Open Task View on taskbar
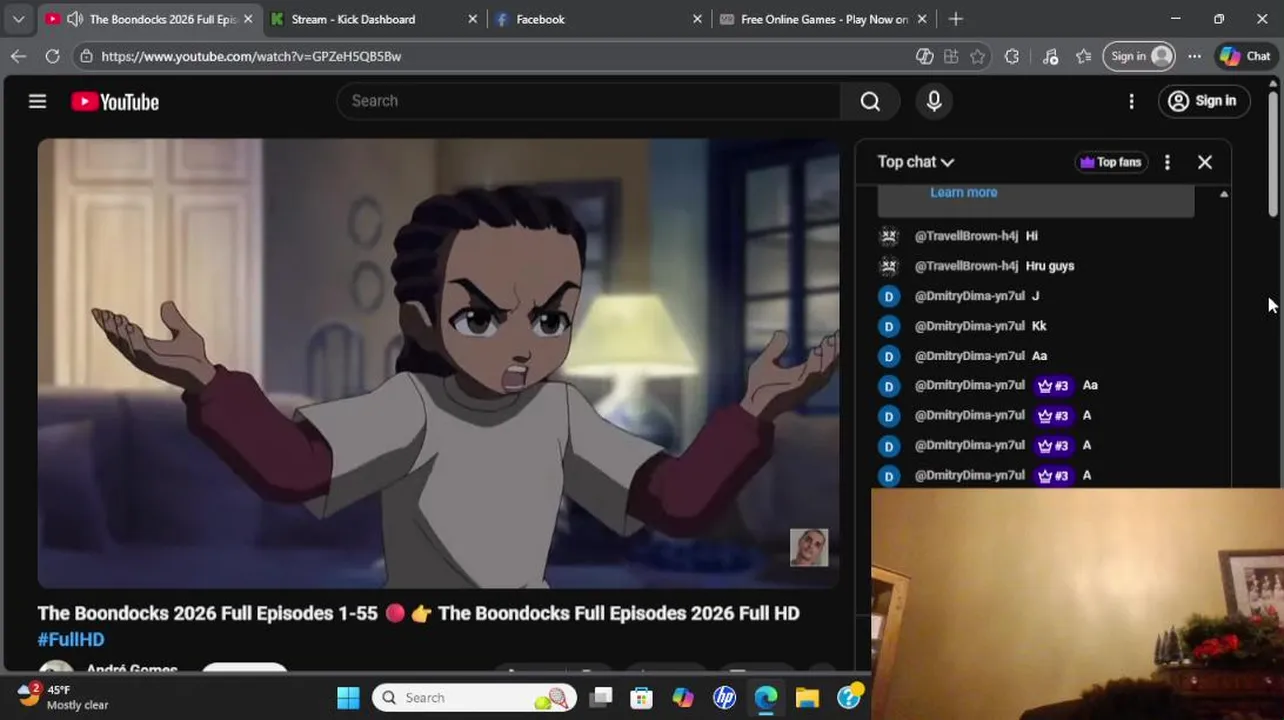This screenshot has width=1284, height=720. pyautogui.click(x=600, y=697)
